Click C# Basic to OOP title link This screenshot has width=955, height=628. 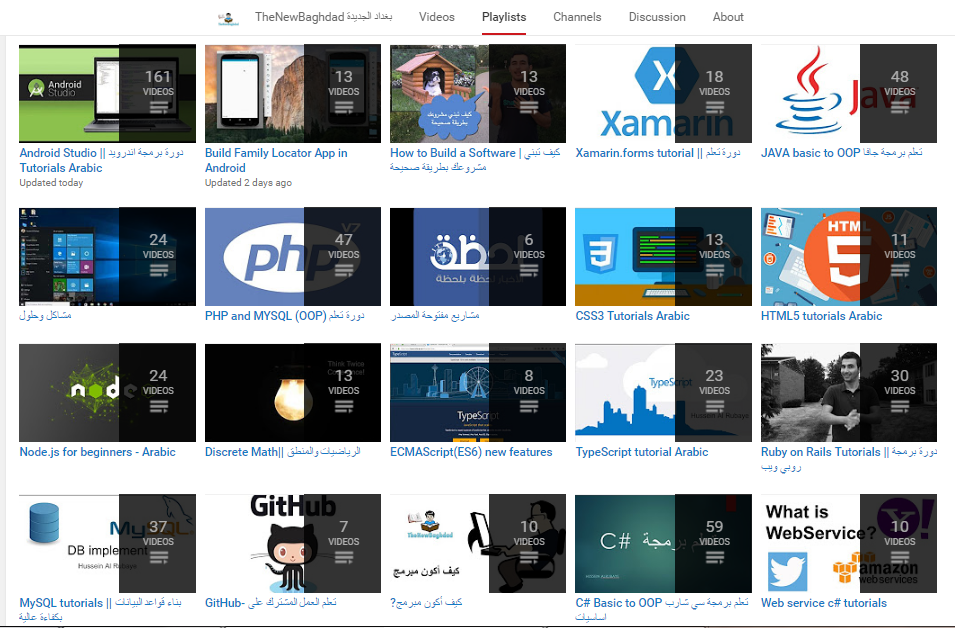point(662,610)
